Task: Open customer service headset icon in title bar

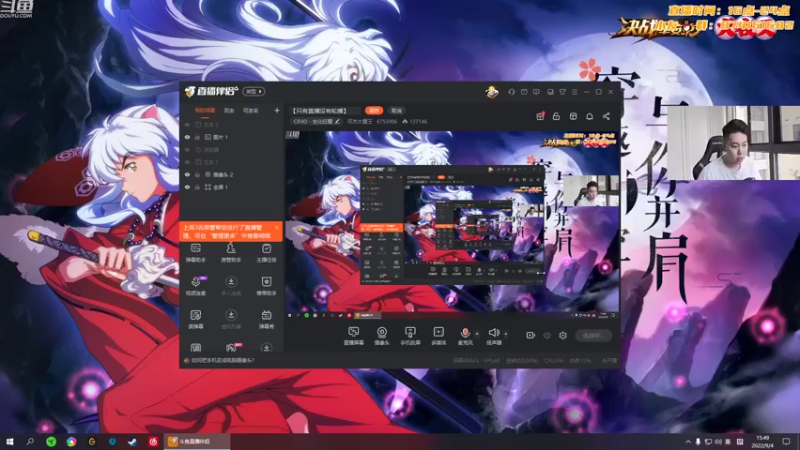Action: click(512, 92)
